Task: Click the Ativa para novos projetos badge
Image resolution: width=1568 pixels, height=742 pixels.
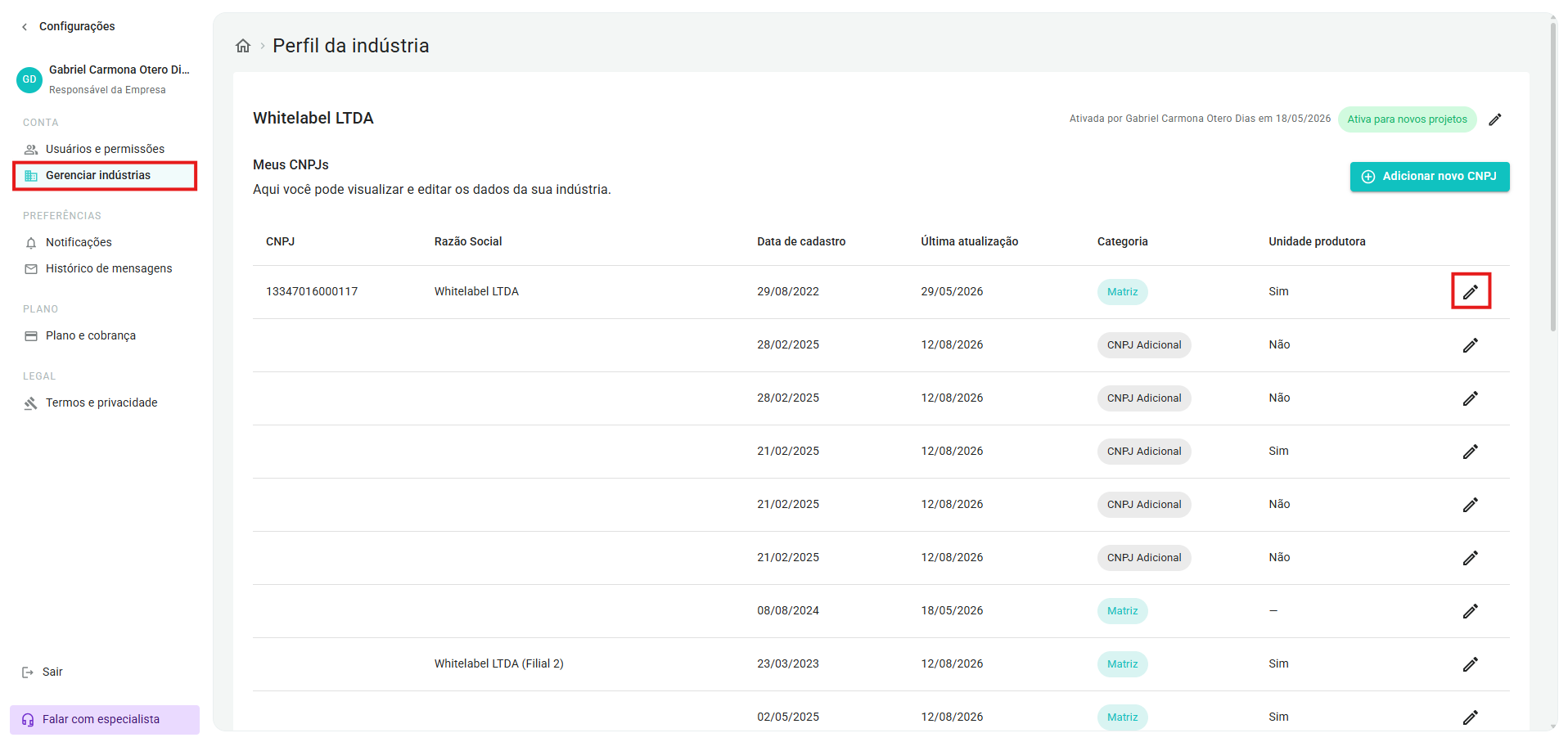Action: click(1407, 119)
